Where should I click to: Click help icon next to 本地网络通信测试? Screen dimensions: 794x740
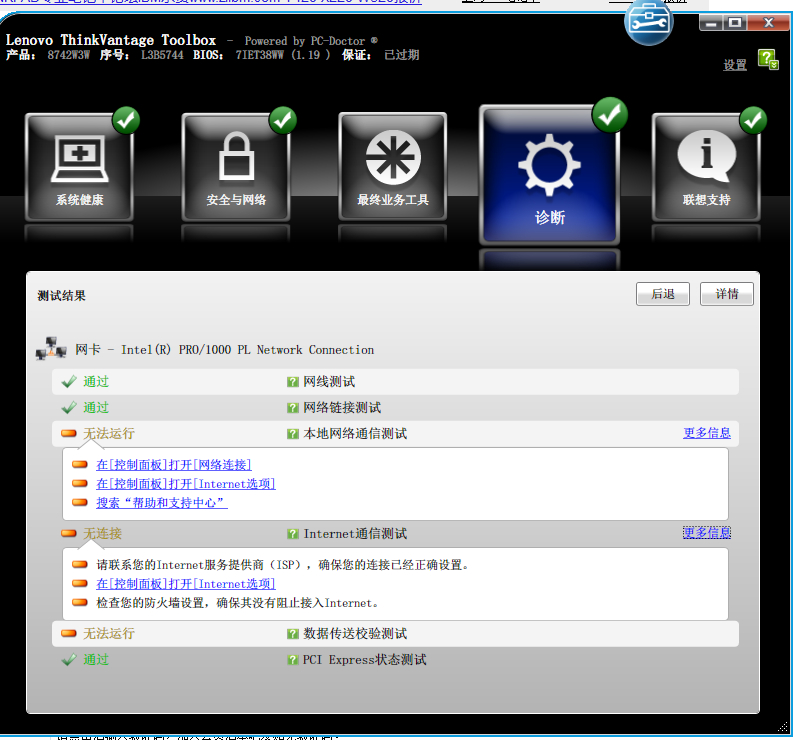293,434
